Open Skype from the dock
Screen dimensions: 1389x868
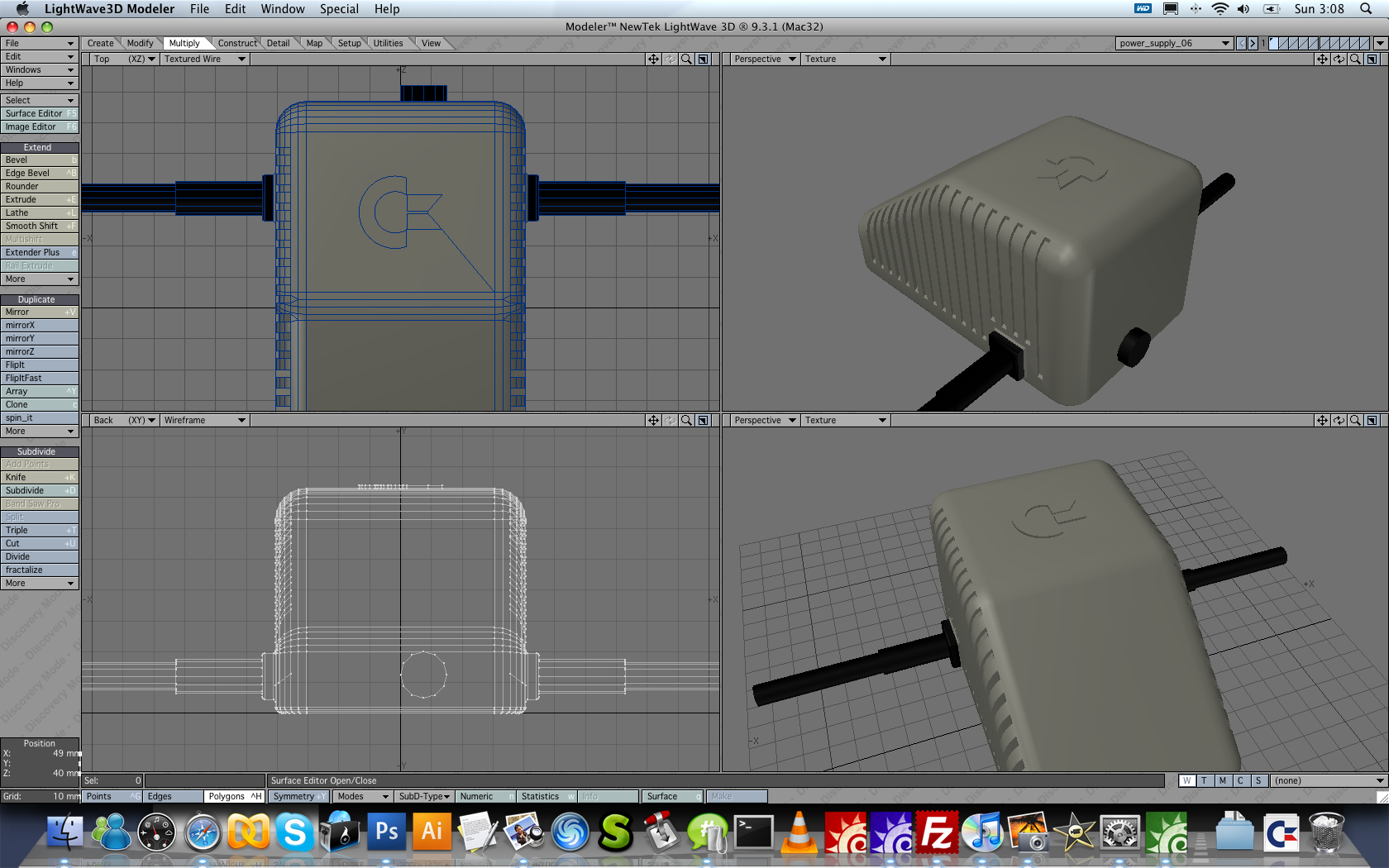tap(294, 832)
